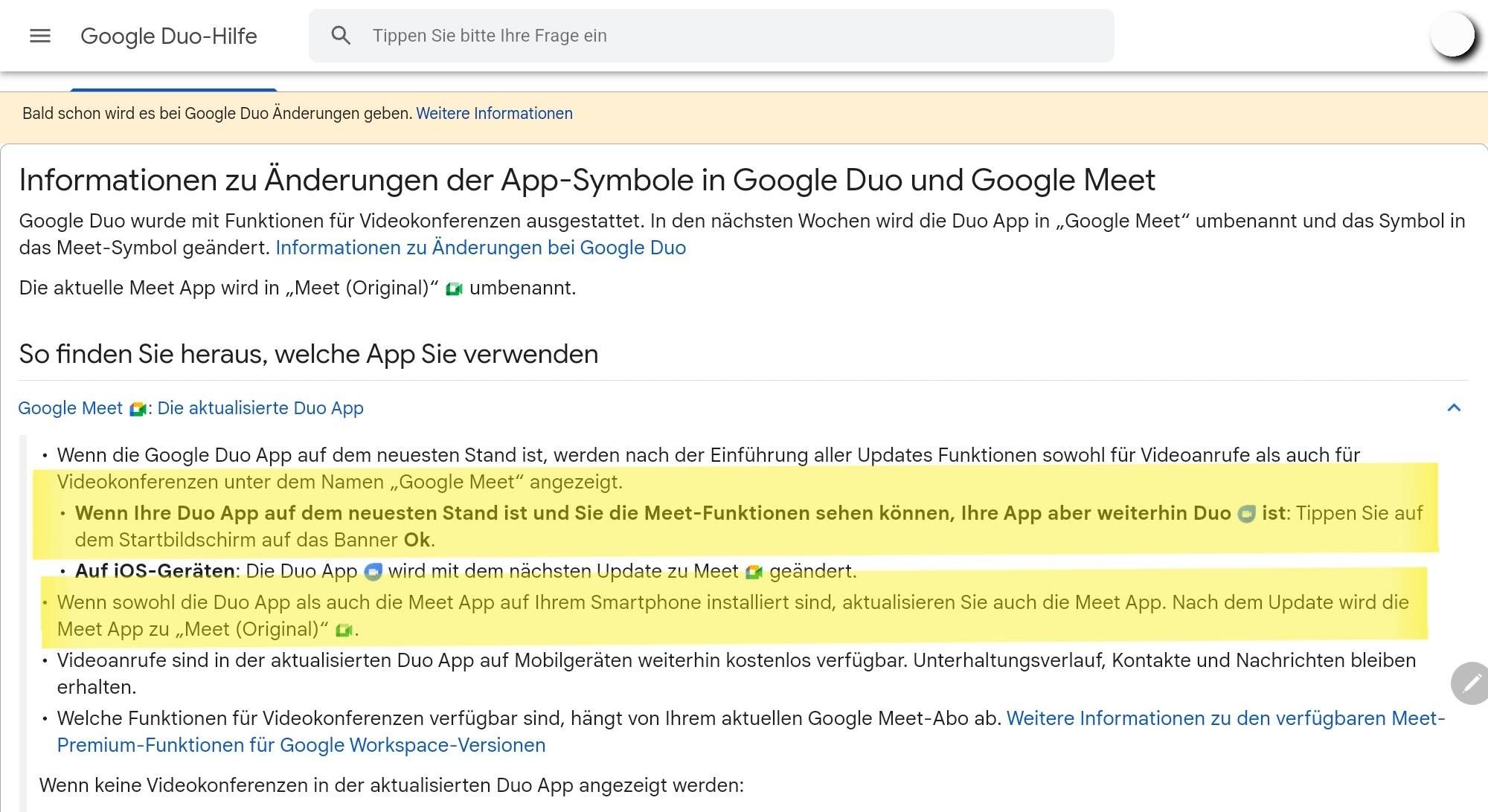Click the green Duo icon before 'ist'
Image resolution: width=1488 pixels, height=812 pixels.
click(1246, 514)
